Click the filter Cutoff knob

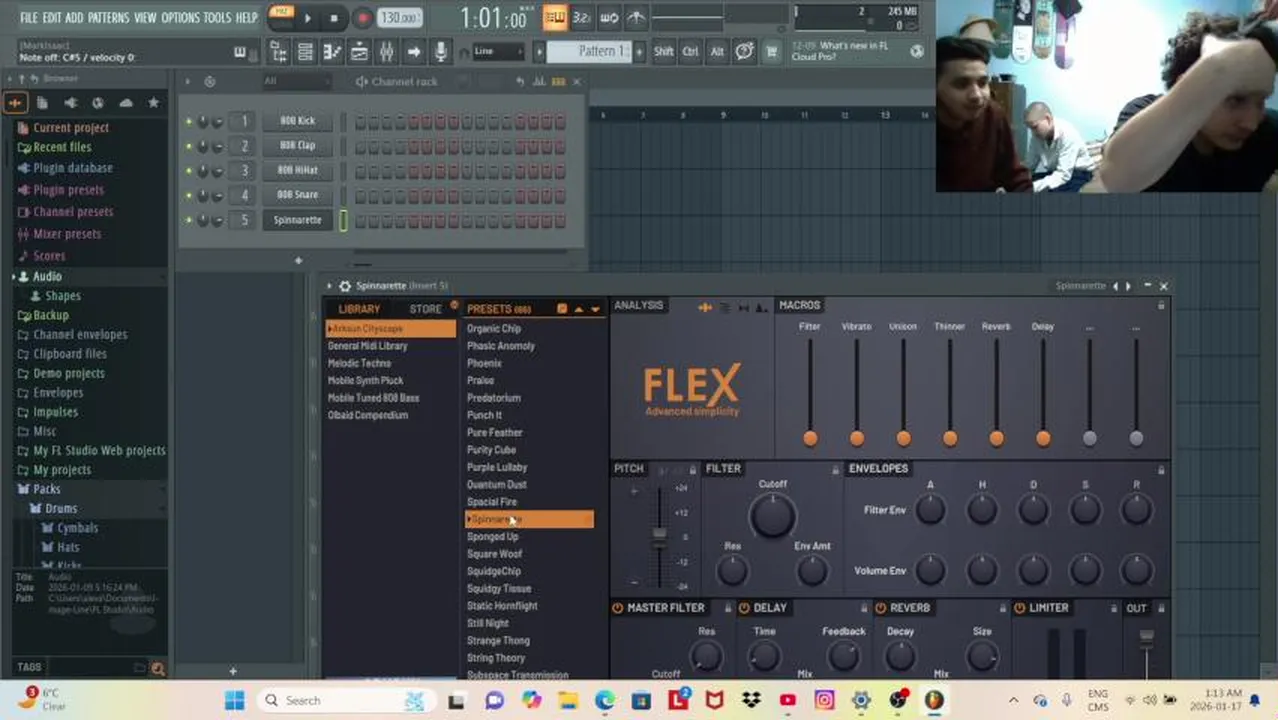772,516
